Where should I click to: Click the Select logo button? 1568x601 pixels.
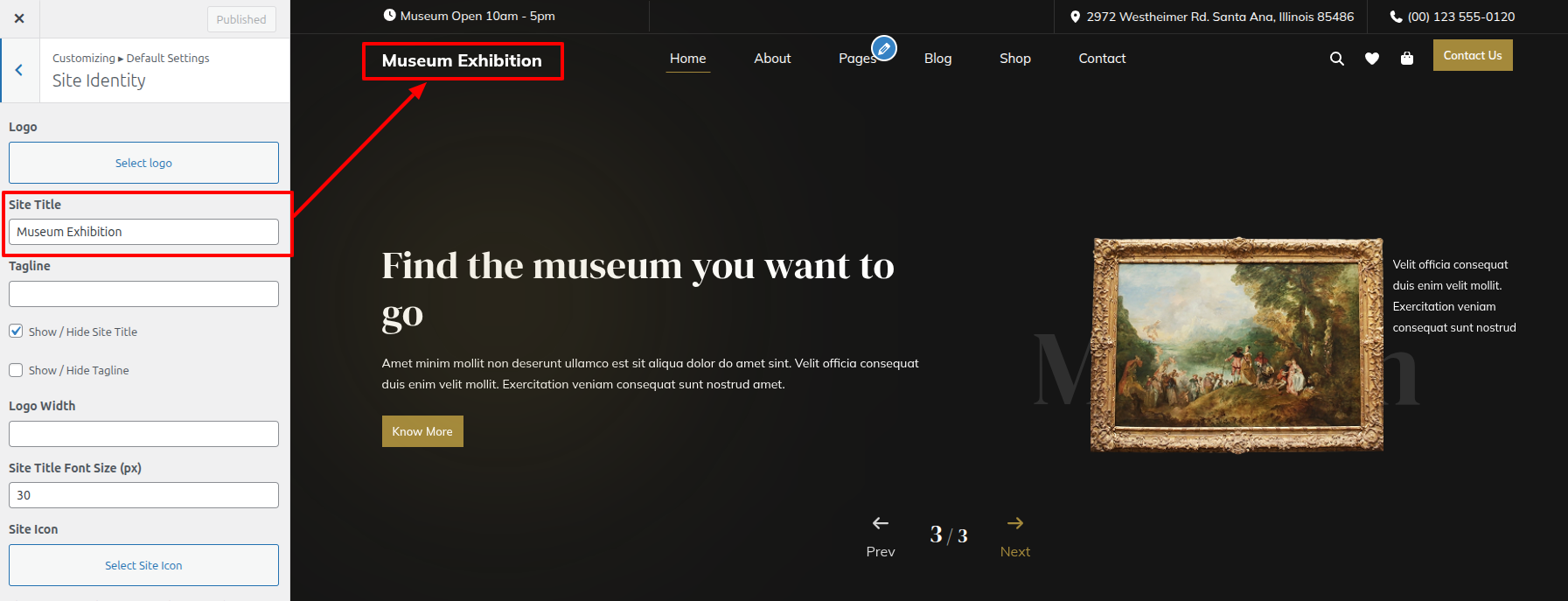tap(143, 163)
